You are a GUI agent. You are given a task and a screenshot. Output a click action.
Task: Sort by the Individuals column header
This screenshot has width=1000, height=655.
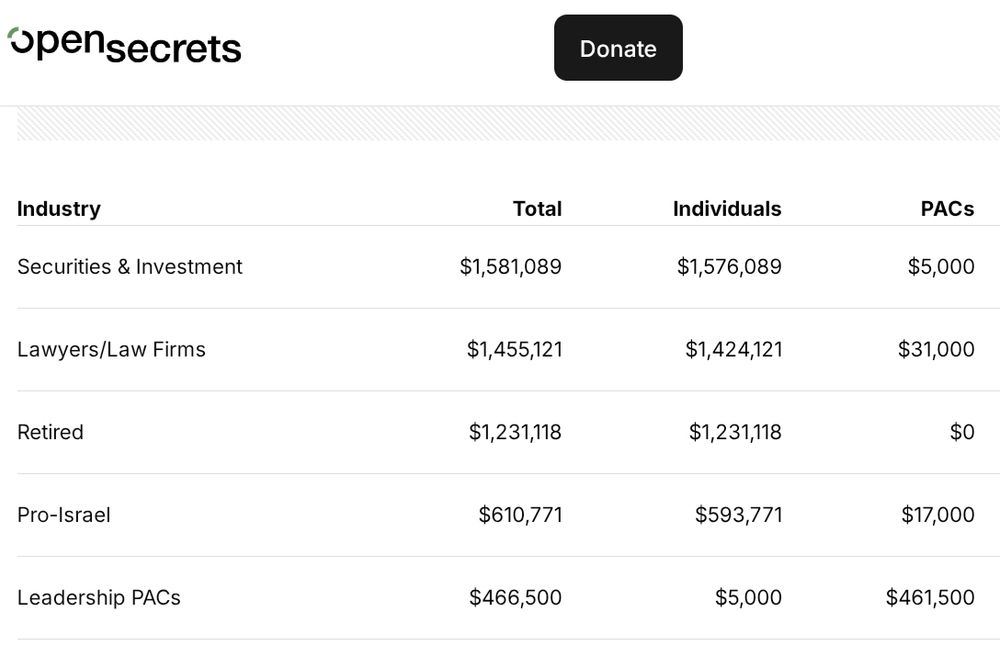[x=727, y=209]
